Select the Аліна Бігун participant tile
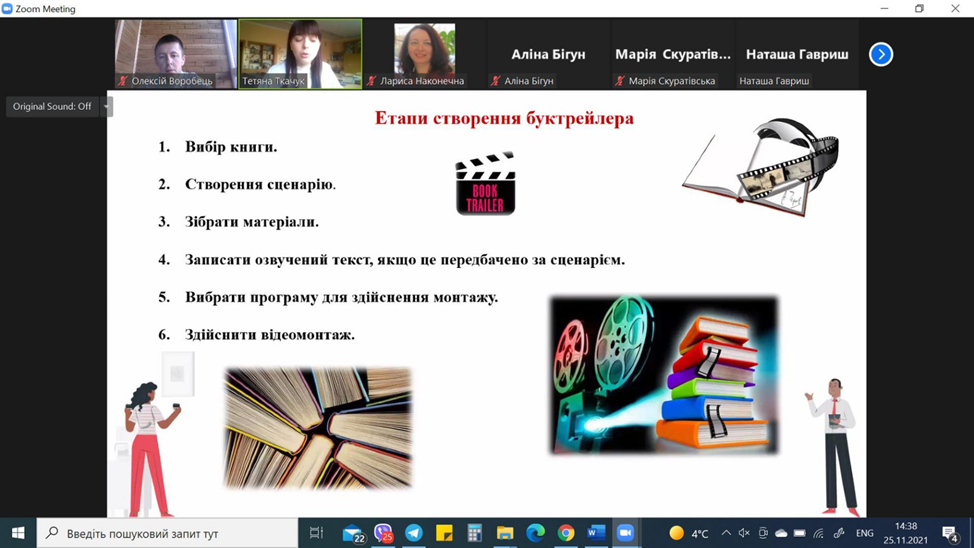Viewport: 974px width, 548px height. (x=548, y=54)
